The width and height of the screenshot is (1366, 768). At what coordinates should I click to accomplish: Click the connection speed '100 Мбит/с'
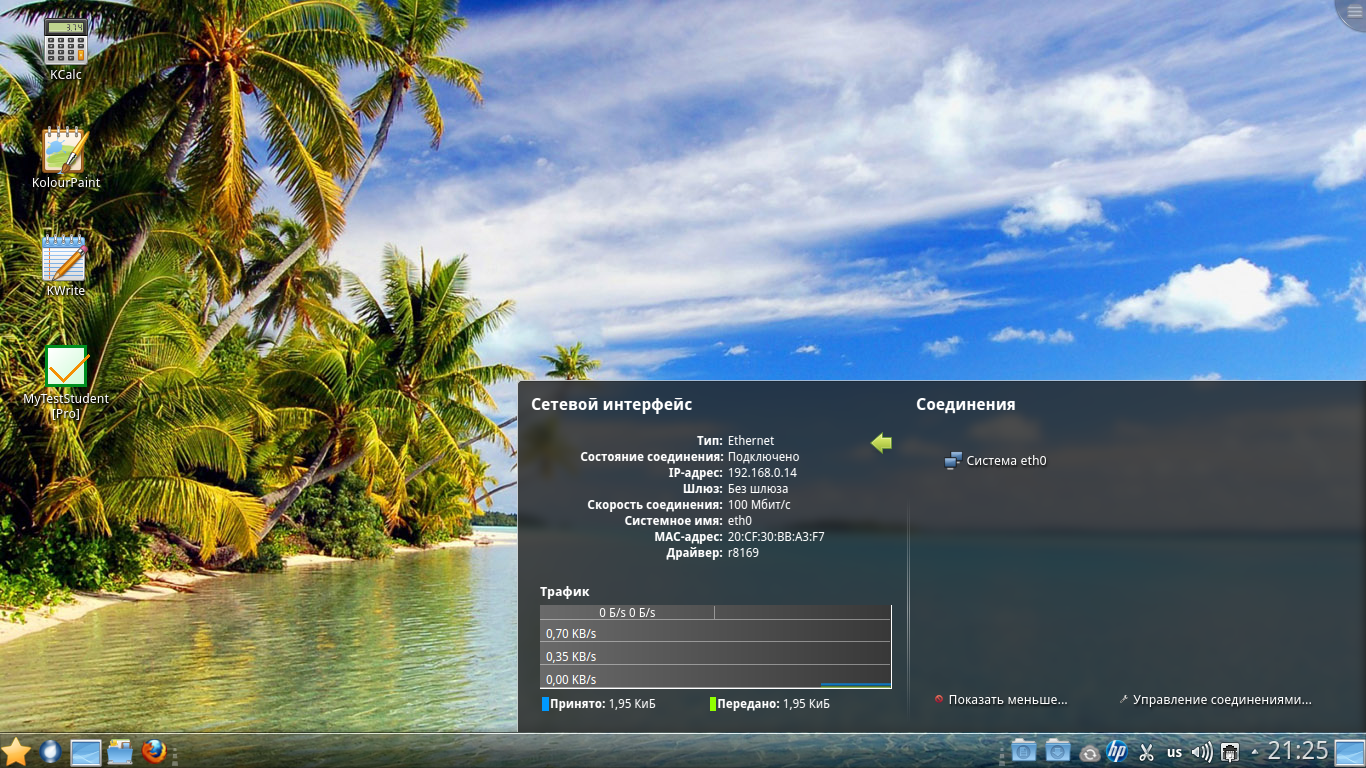[x=759, y=505]
